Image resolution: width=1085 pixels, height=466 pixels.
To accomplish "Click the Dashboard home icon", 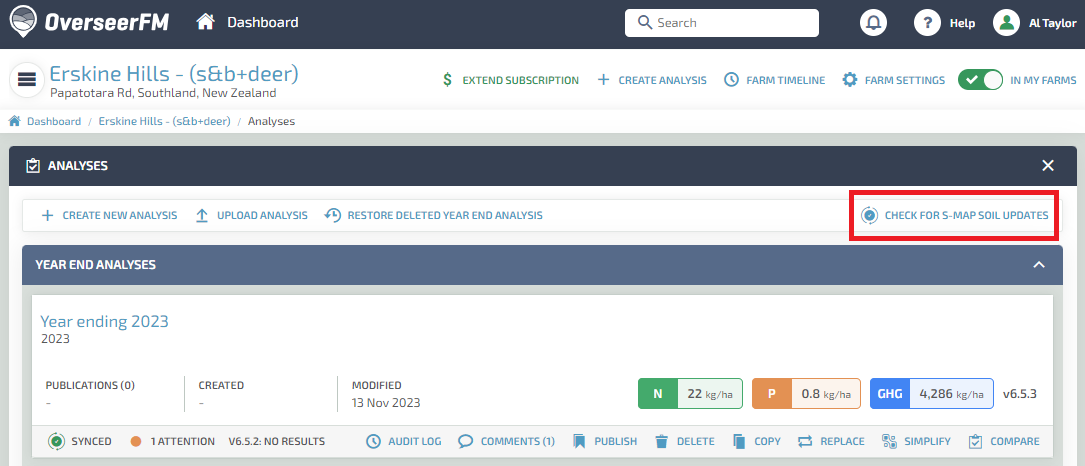I will point(205,22).
